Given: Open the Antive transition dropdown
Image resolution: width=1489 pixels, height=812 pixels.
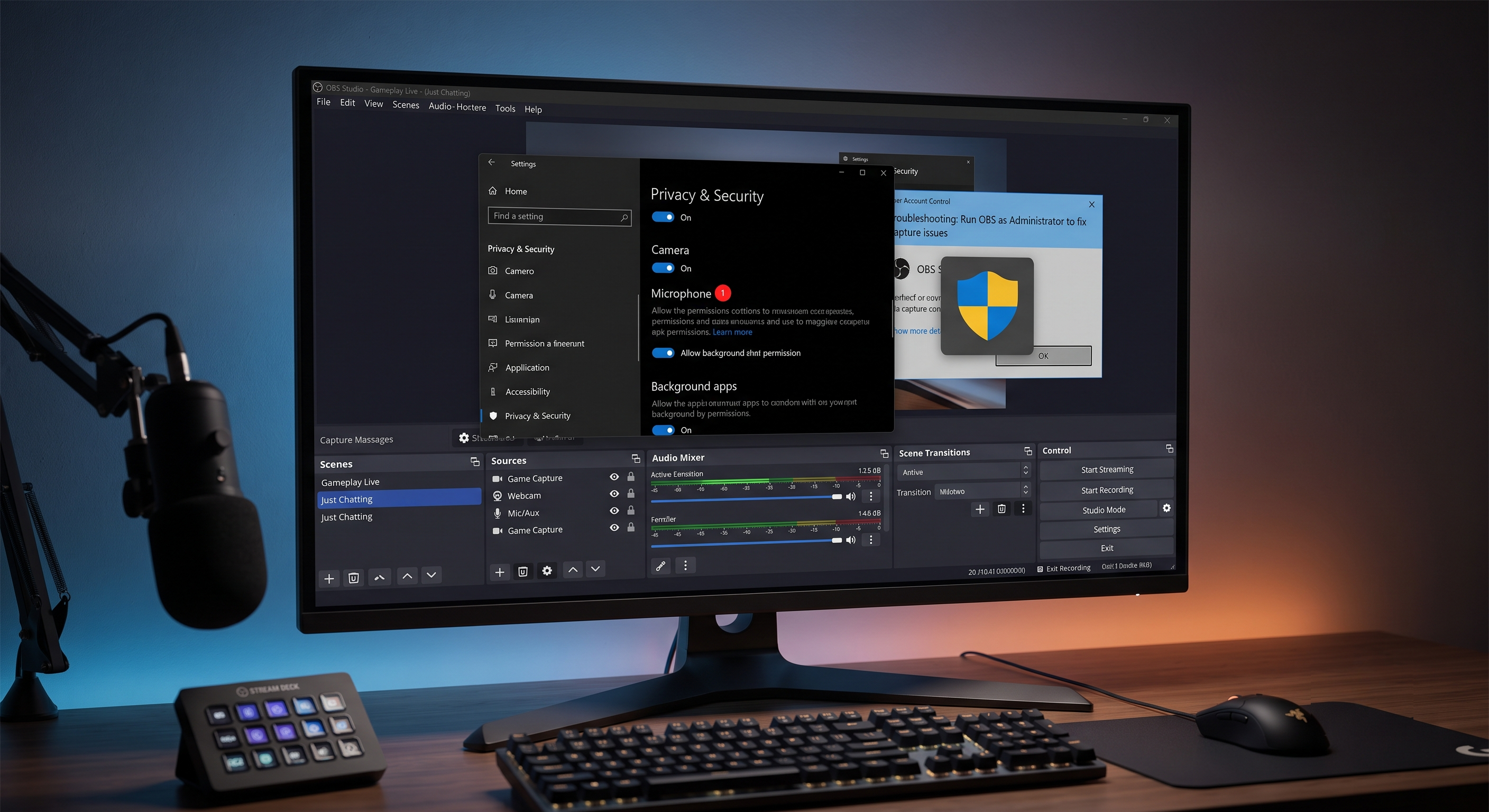Looking at the screenshot, I should (x=963, y=472).
